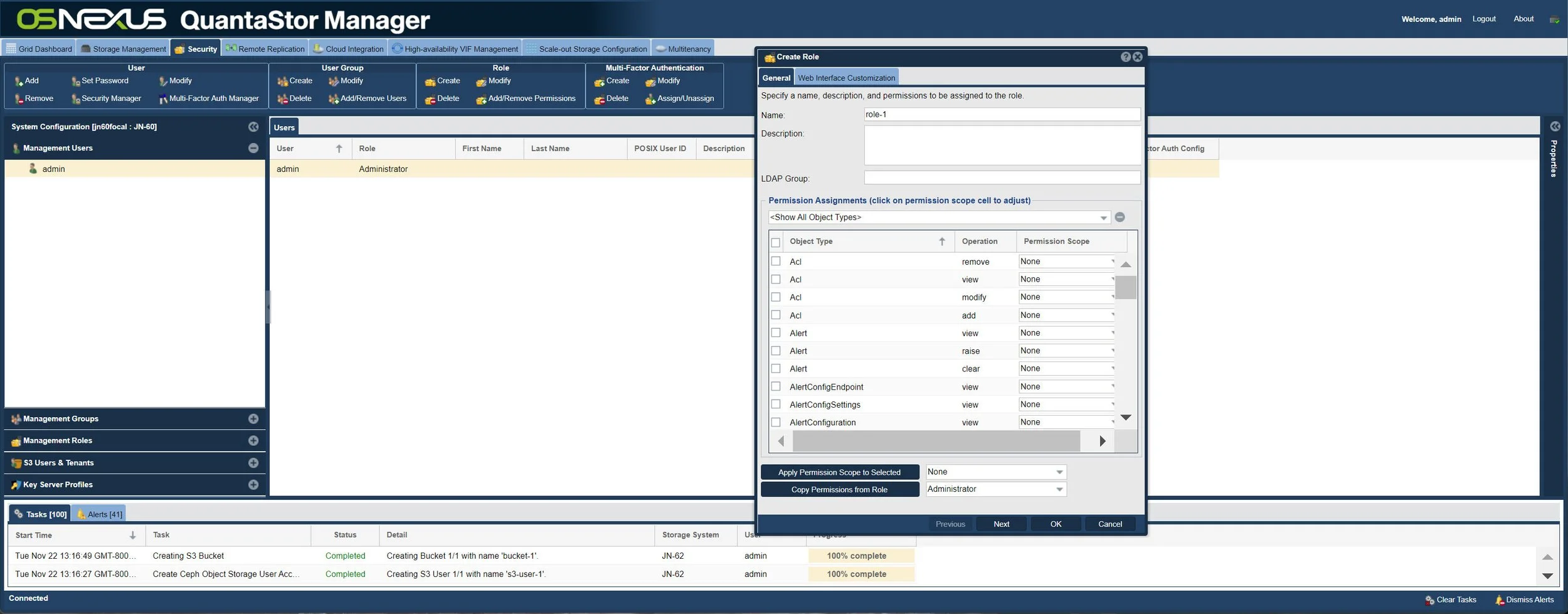Click down arrow of permissions list scrollbar
Viewport: 1568px width, 614px height.
[x=1125, y=418]
